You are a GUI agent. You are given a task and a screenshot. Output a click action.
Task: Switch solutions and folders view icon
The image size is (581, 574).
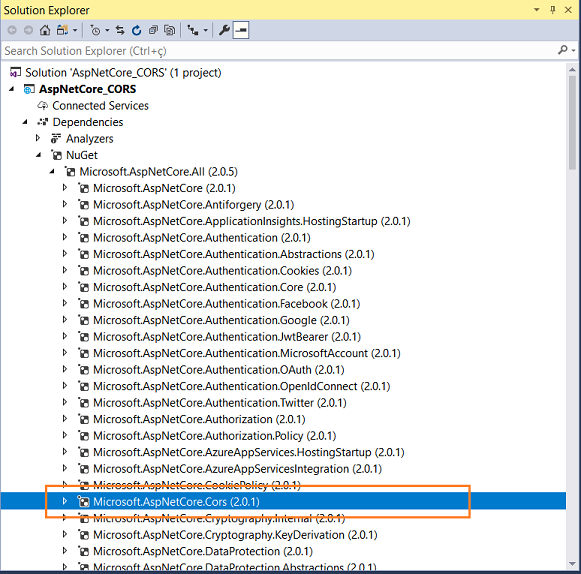[x=62, y=30]
